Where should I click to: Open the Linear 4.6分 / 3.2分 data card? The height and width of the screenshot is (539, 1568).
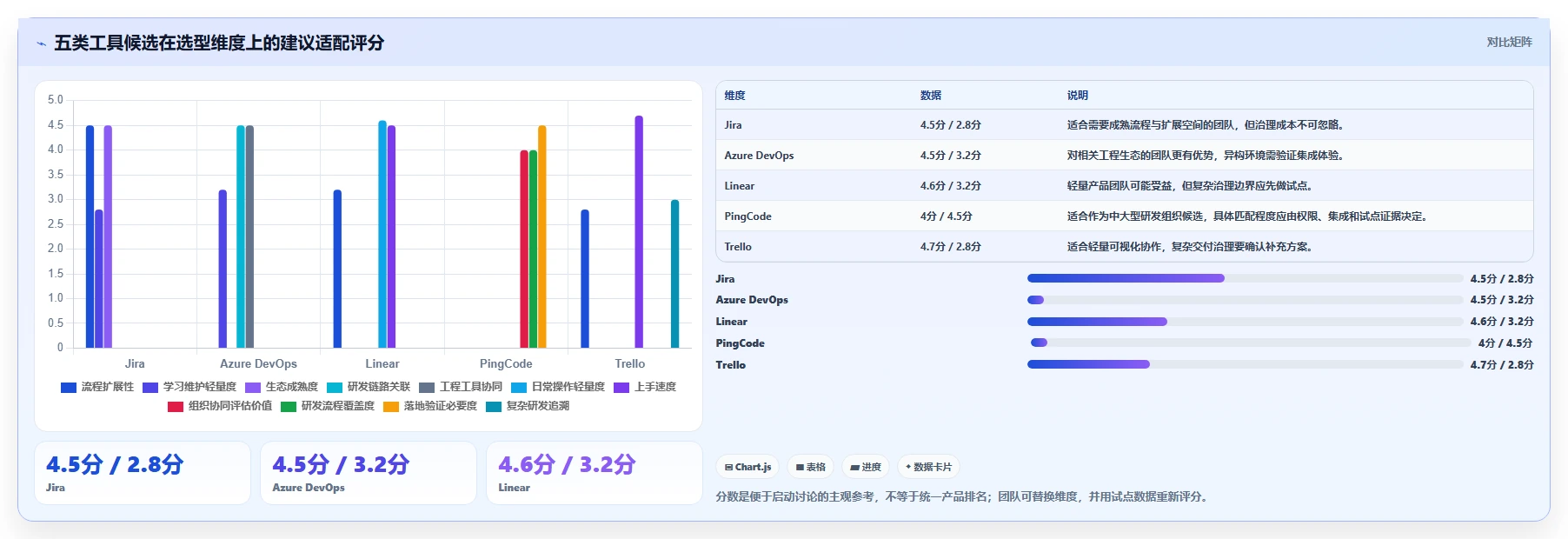(595, 473)
